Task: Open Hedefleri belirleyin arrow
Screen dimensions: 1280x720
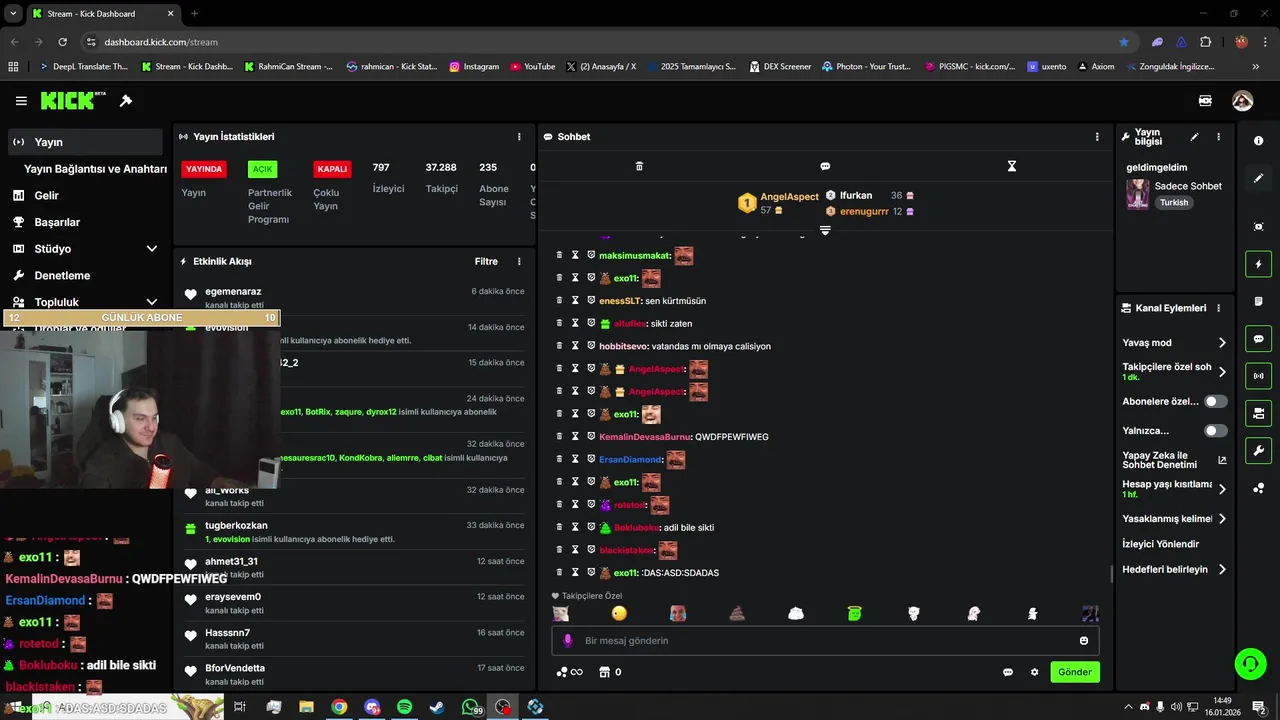Action: click(x=1222, y=570)
